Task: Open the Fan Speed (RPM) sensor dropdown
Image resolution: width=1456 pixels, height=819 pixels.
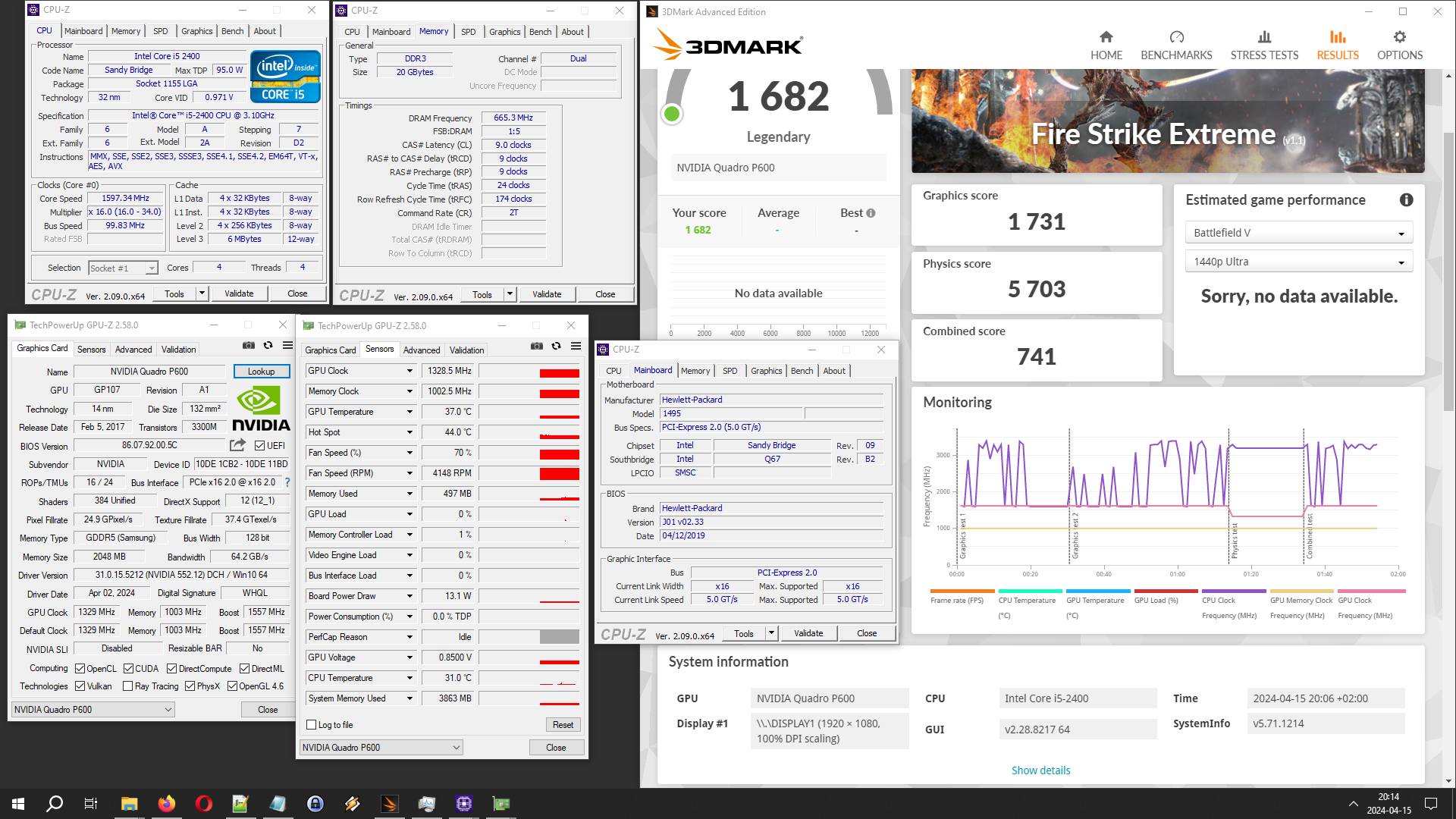Action: [x=410, y=473]
